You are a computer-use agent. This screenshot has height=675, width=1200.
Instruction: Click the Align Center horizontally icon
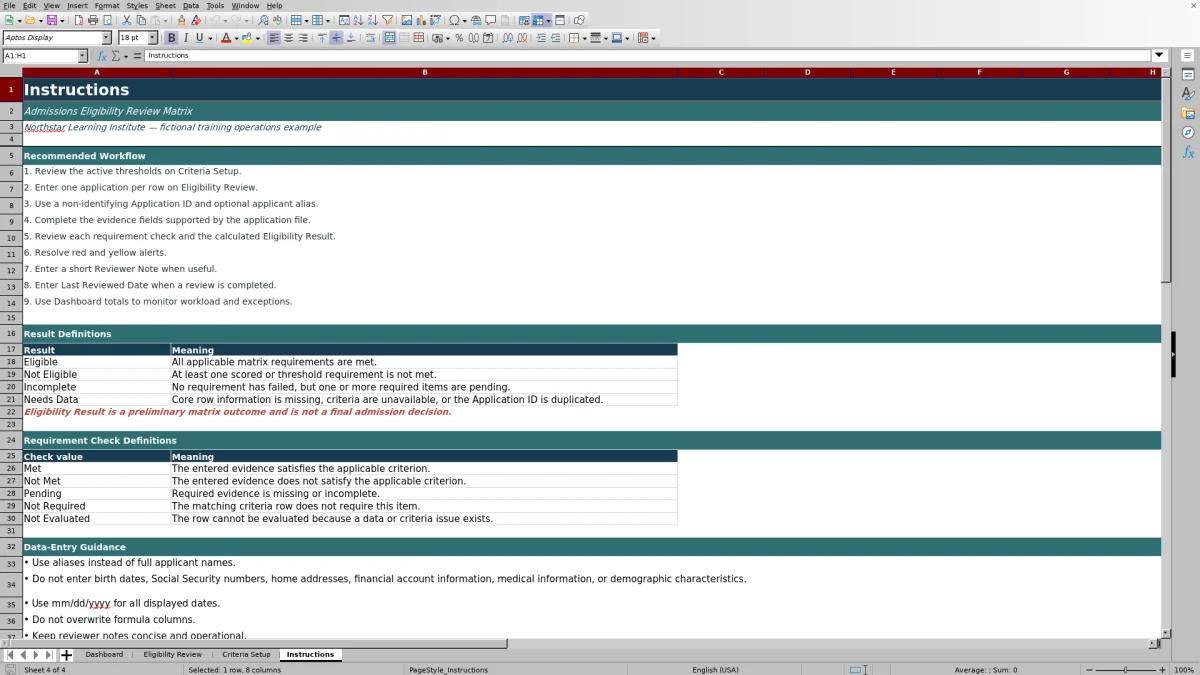(x=288, y=38)
